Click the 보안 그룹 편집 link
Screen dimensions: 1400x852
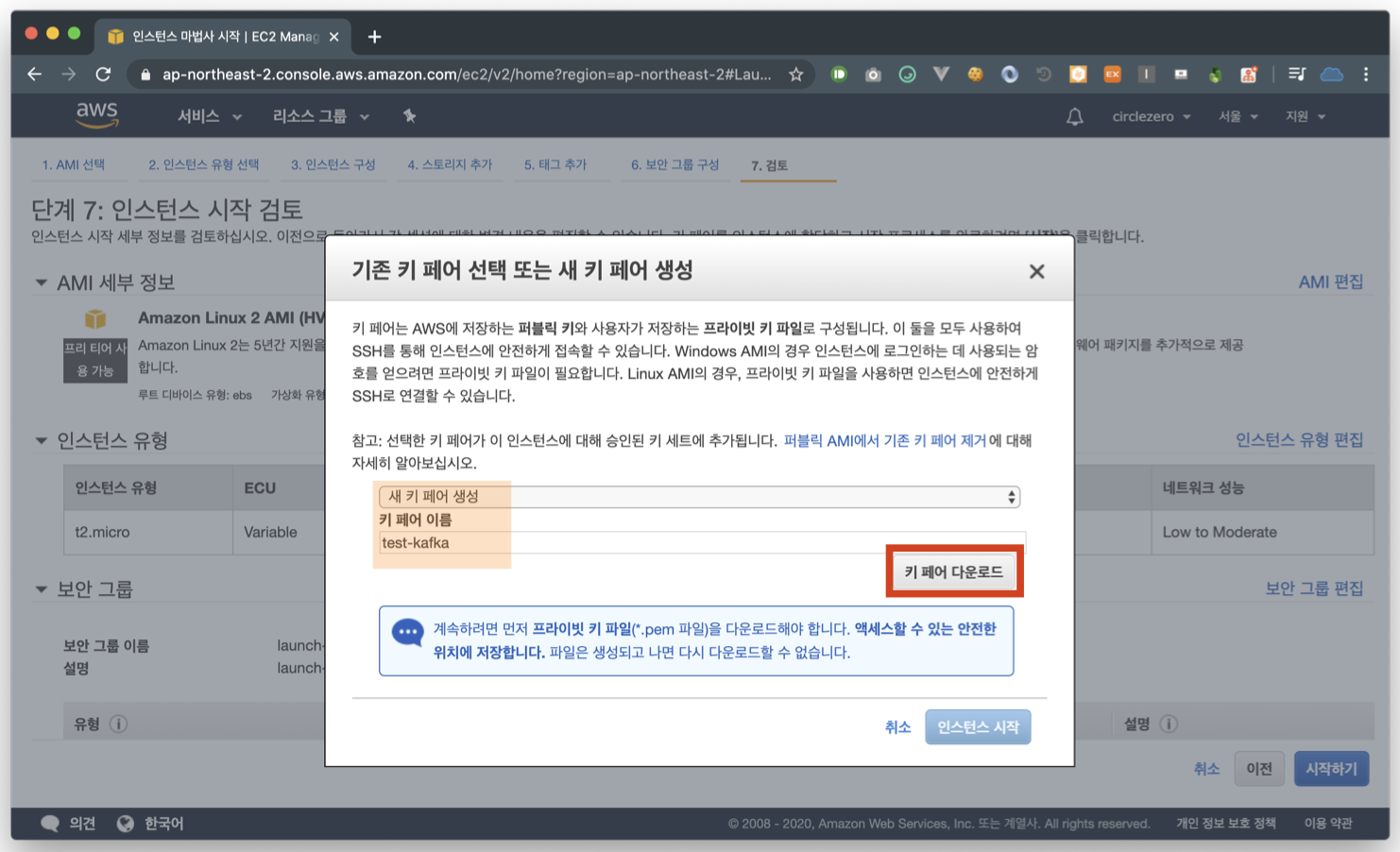click(x=1314, y=588)
